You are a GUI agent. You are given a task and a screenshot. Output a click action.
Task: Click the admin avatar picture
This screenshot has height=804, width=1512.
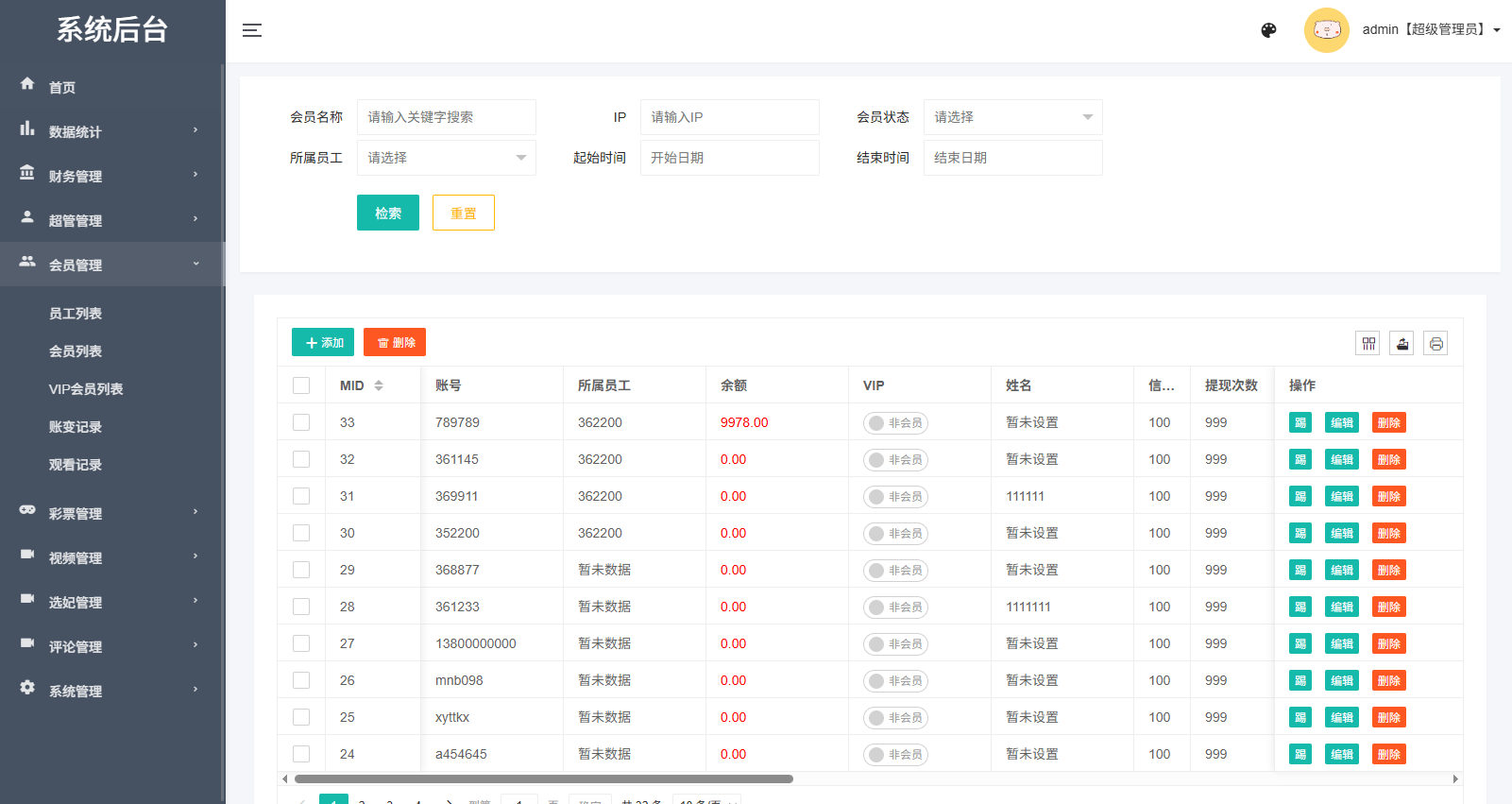point(1326,30)
